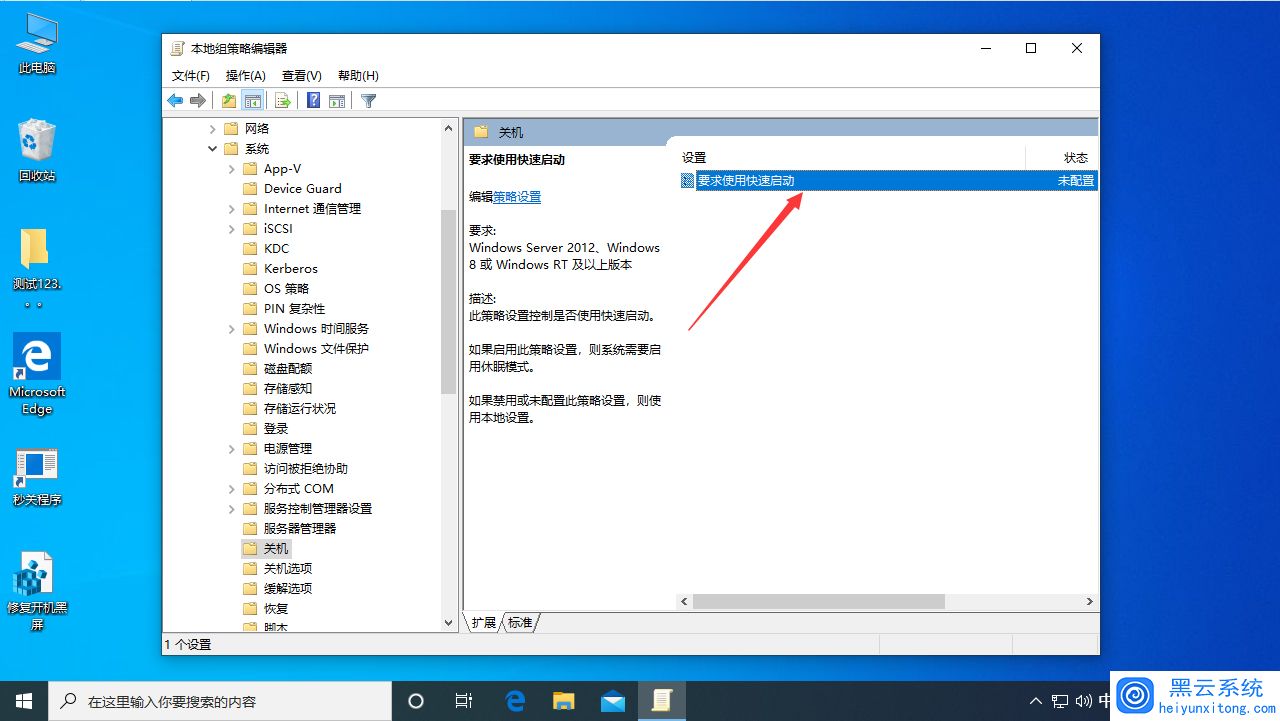Expand the 电源管理 tree node
This screenshot has height=721, width=1280.
232,449
